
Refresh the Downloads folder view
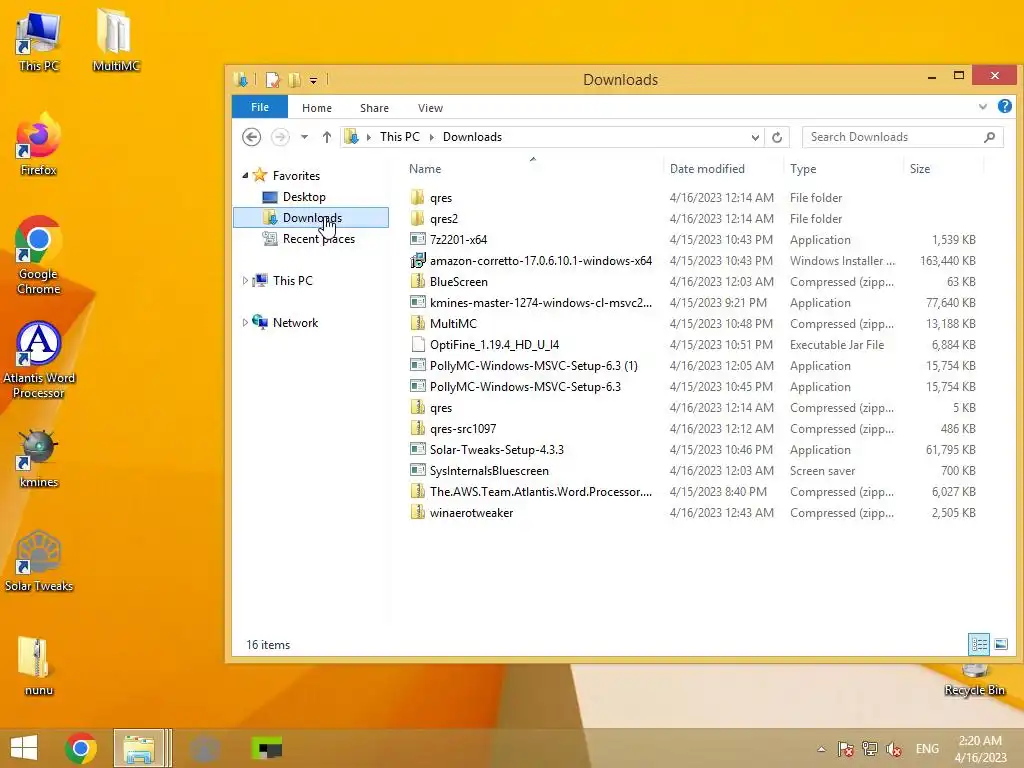[776, 137]
